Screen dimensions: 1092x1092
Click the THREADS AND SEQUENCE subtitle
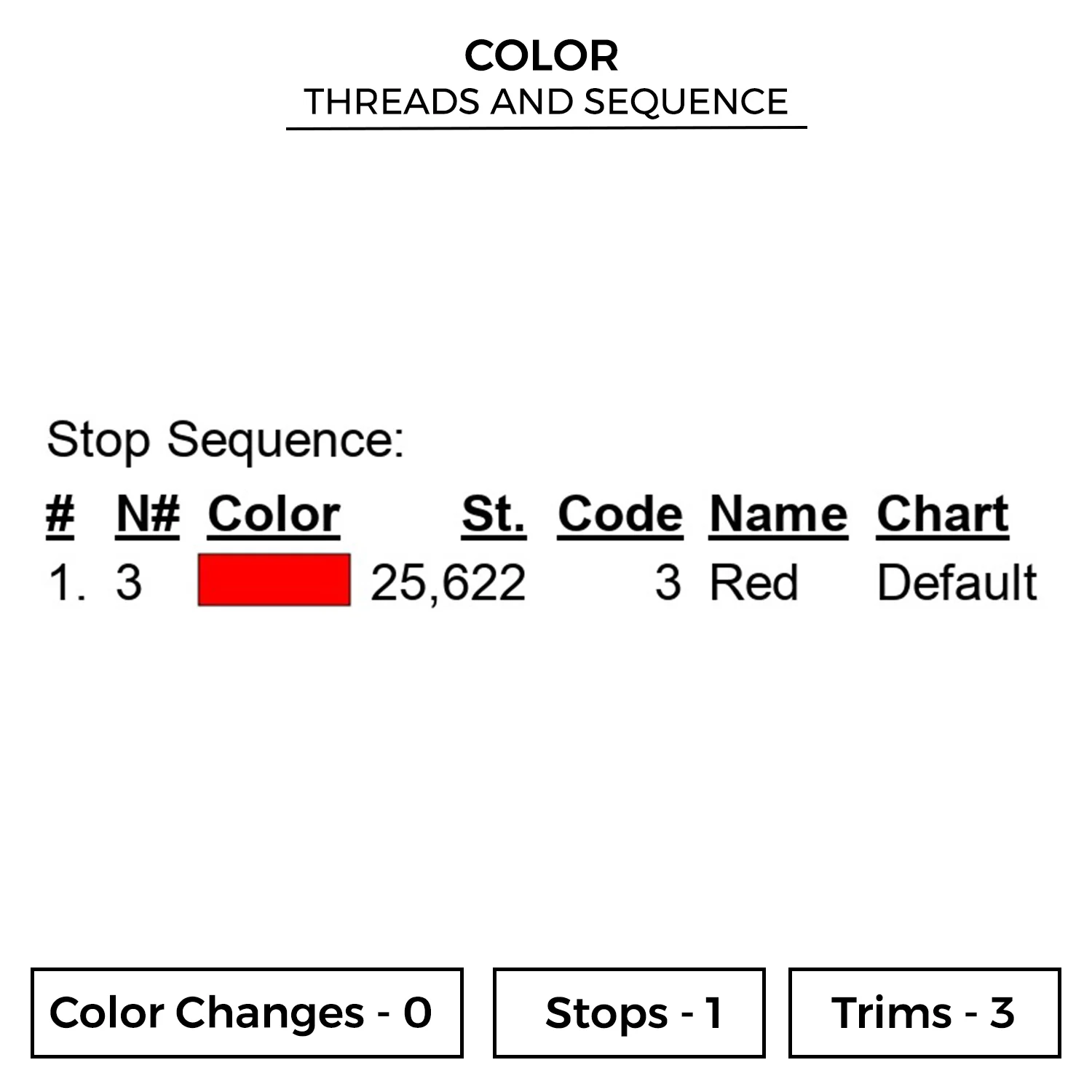(546, 101)
